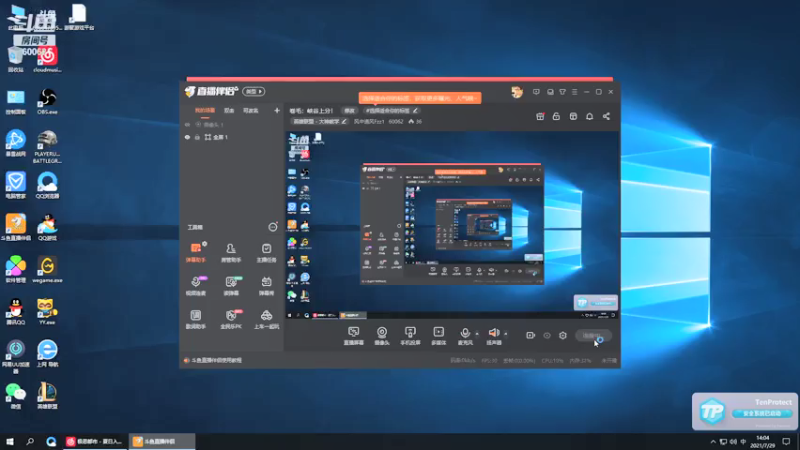Click the start streaming button
800x450 pixels.
point(593,335)
